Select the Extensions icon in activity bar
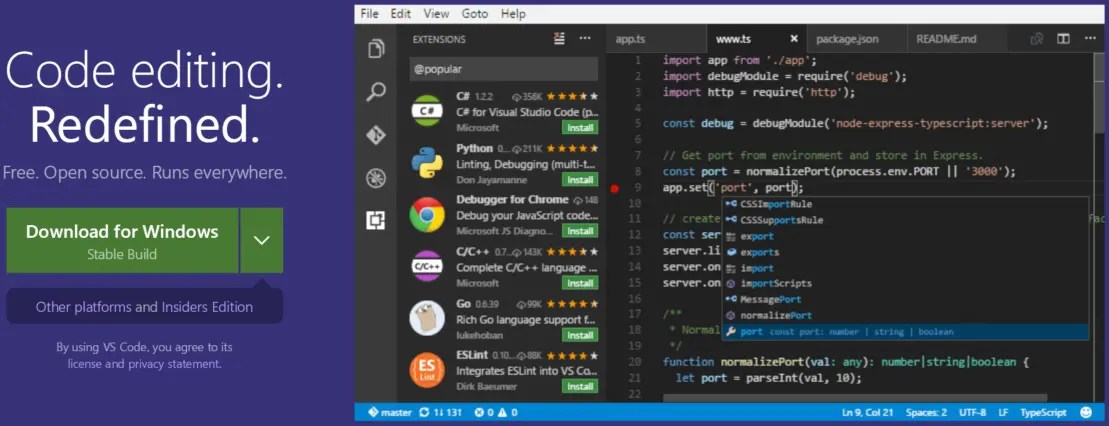 tap(376, 221)
